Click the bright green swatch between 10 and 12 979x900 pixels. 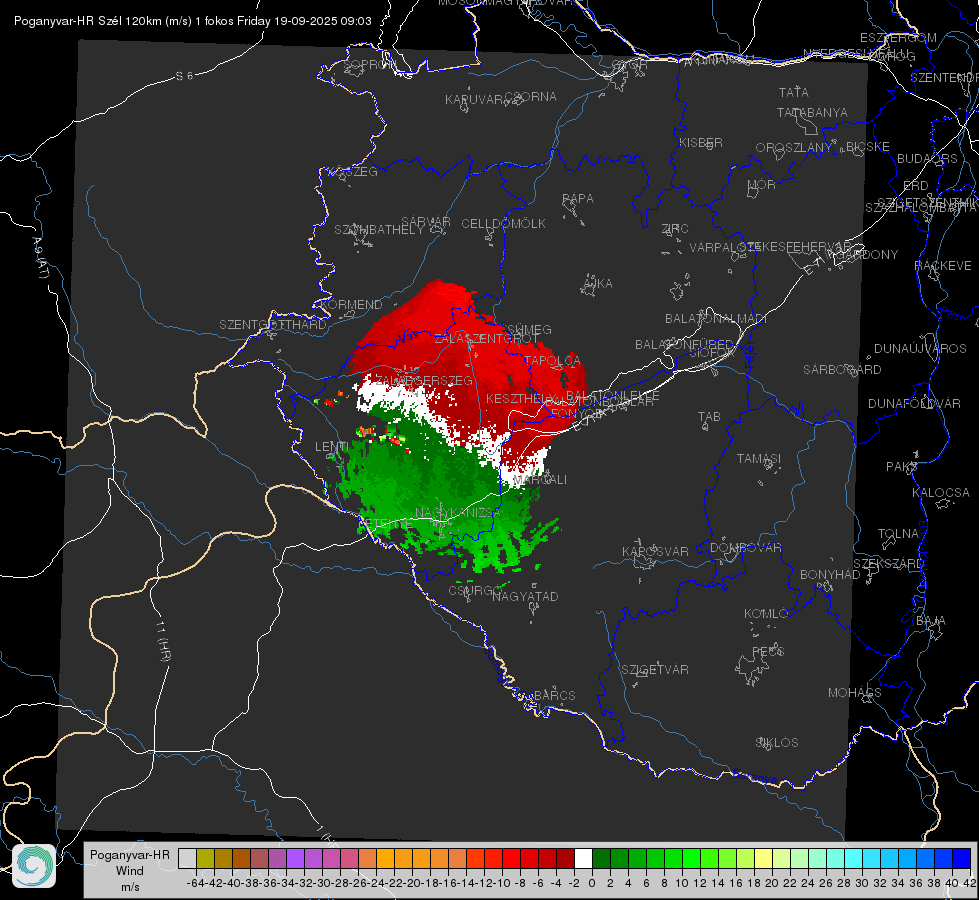click(691, 858)
